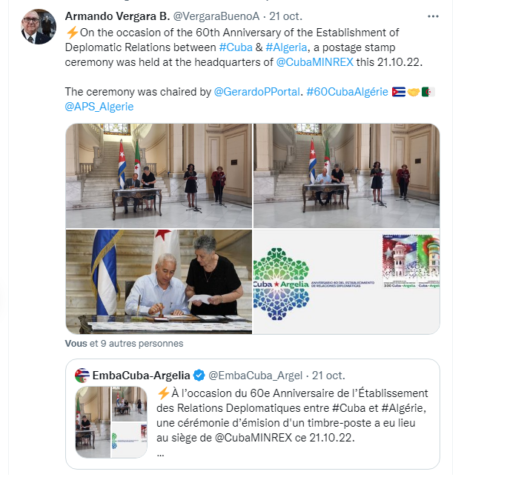Open the quoted tweet image collage thumbnail
The image size is (527, 480).
(x=111, y=422)
